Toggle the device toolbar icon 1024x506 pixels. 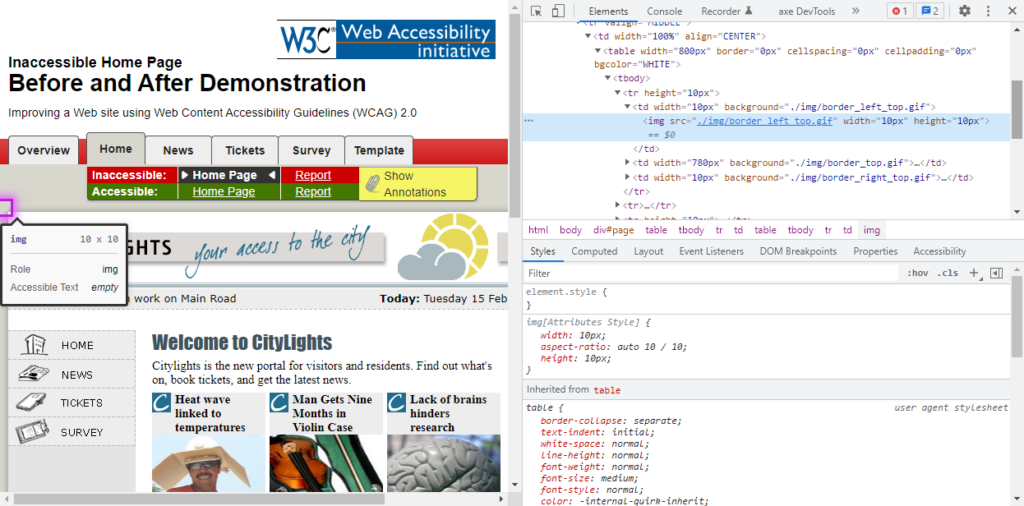tap(557, 11)
